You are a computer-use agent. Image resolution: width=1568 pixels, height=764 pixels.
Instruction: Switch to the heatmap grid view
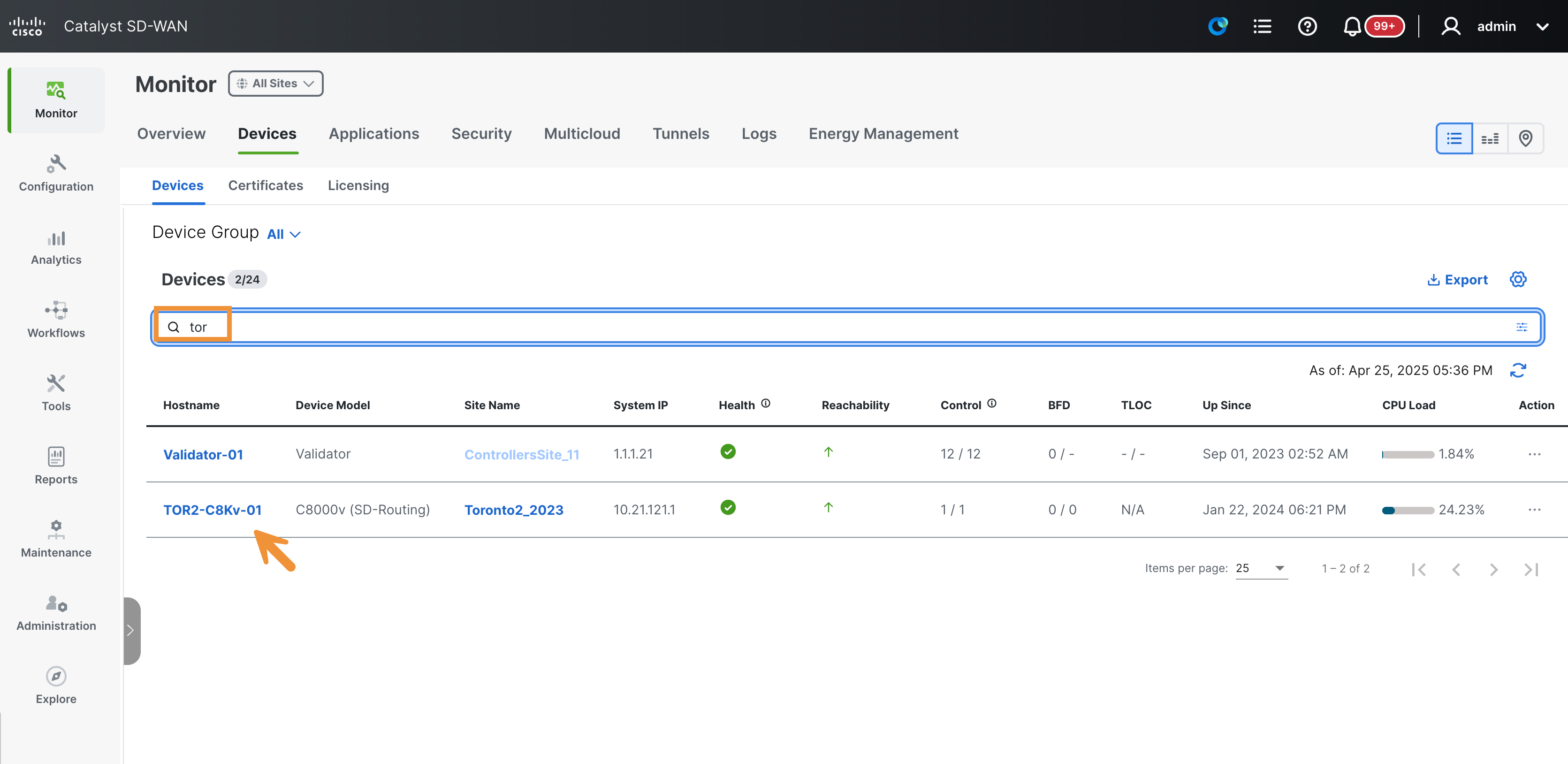pos(1490,138)
